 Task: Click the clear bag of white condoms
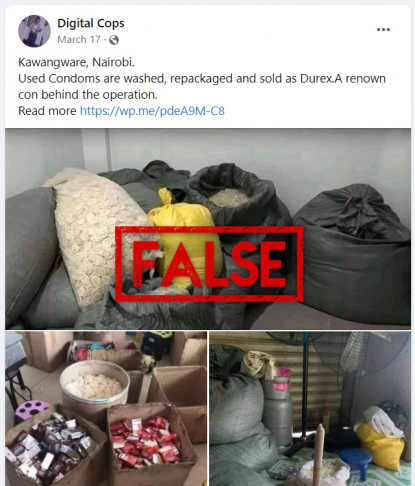point(97,237)
